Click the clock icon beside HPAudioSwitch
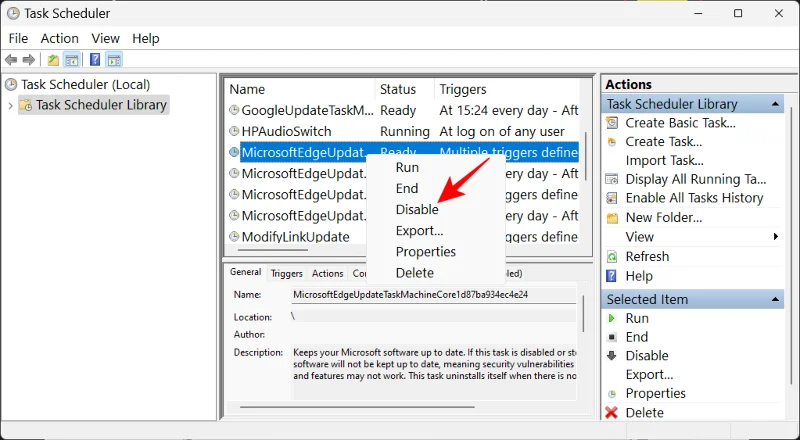This screenshot has width=800, height=440. [x=234, y=131]
